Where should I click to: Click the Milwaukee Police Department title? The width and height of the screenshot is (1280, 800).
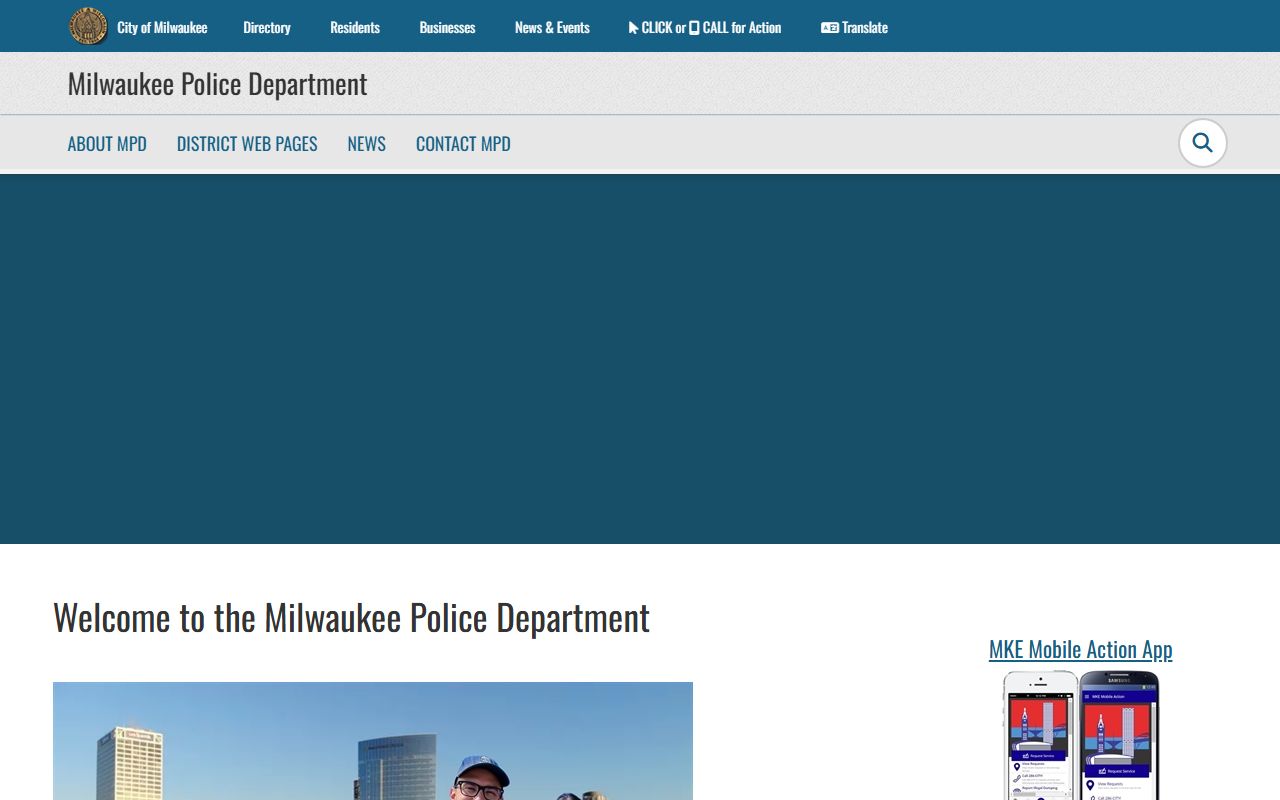pos(217,84)
